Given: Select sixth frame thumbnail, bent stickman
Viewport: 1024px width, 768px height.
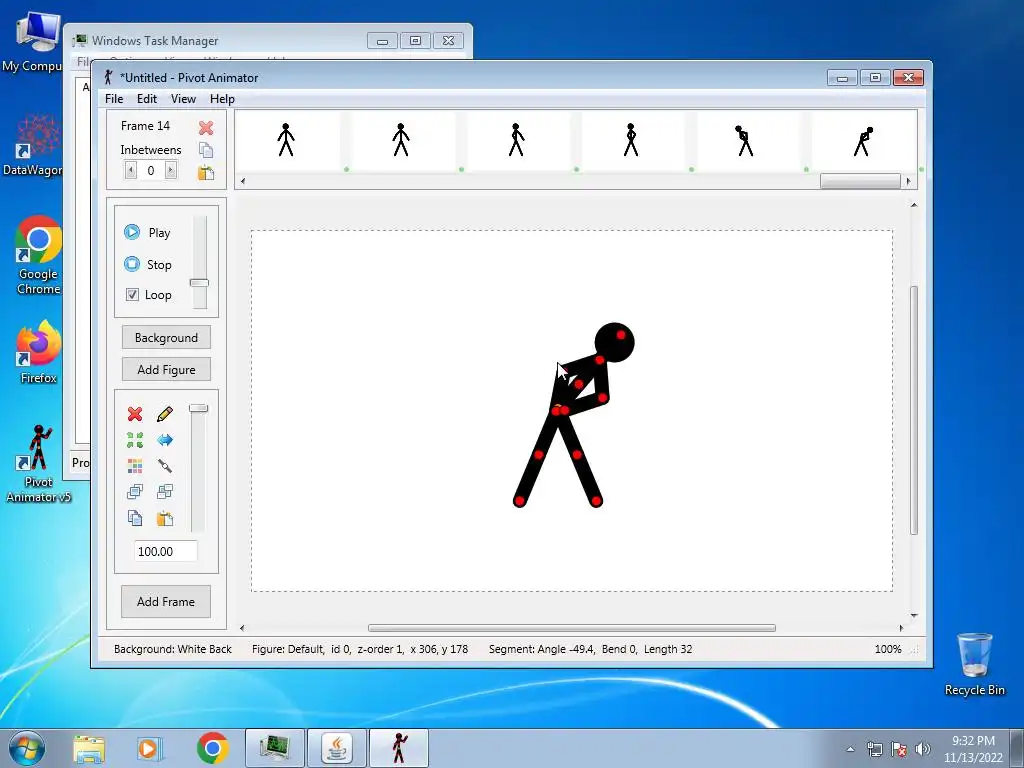Looking at the screenshot, I should point(863,140).
